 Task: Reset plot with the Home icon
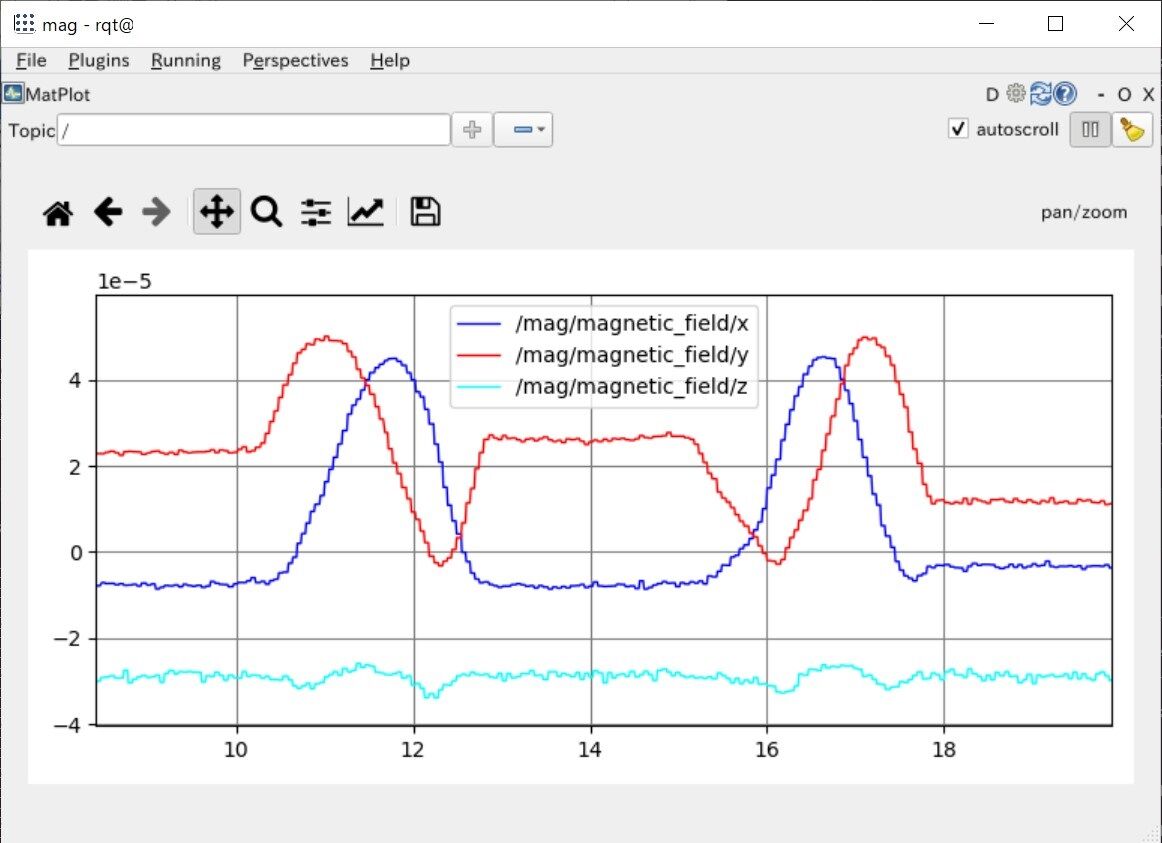pos(58,213)
